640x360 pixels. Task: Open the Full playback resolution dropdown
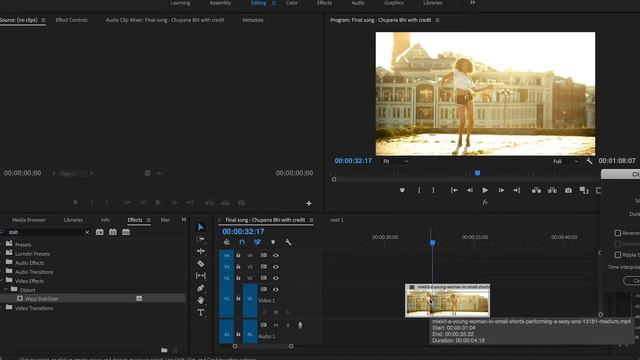coord(565,162)
